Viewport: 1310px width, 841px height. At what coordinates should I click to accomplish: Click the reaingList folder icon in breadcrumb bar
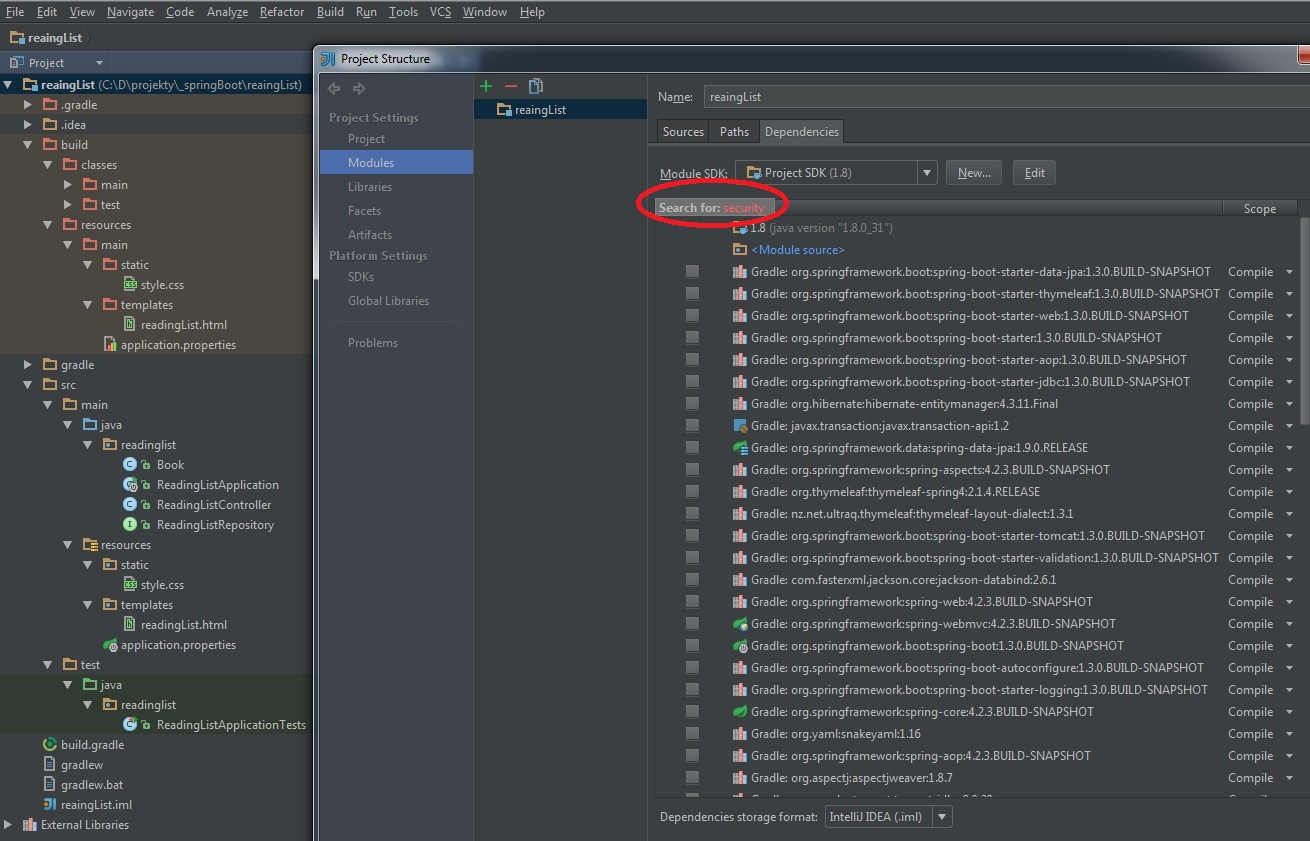[x=17, y=38]
